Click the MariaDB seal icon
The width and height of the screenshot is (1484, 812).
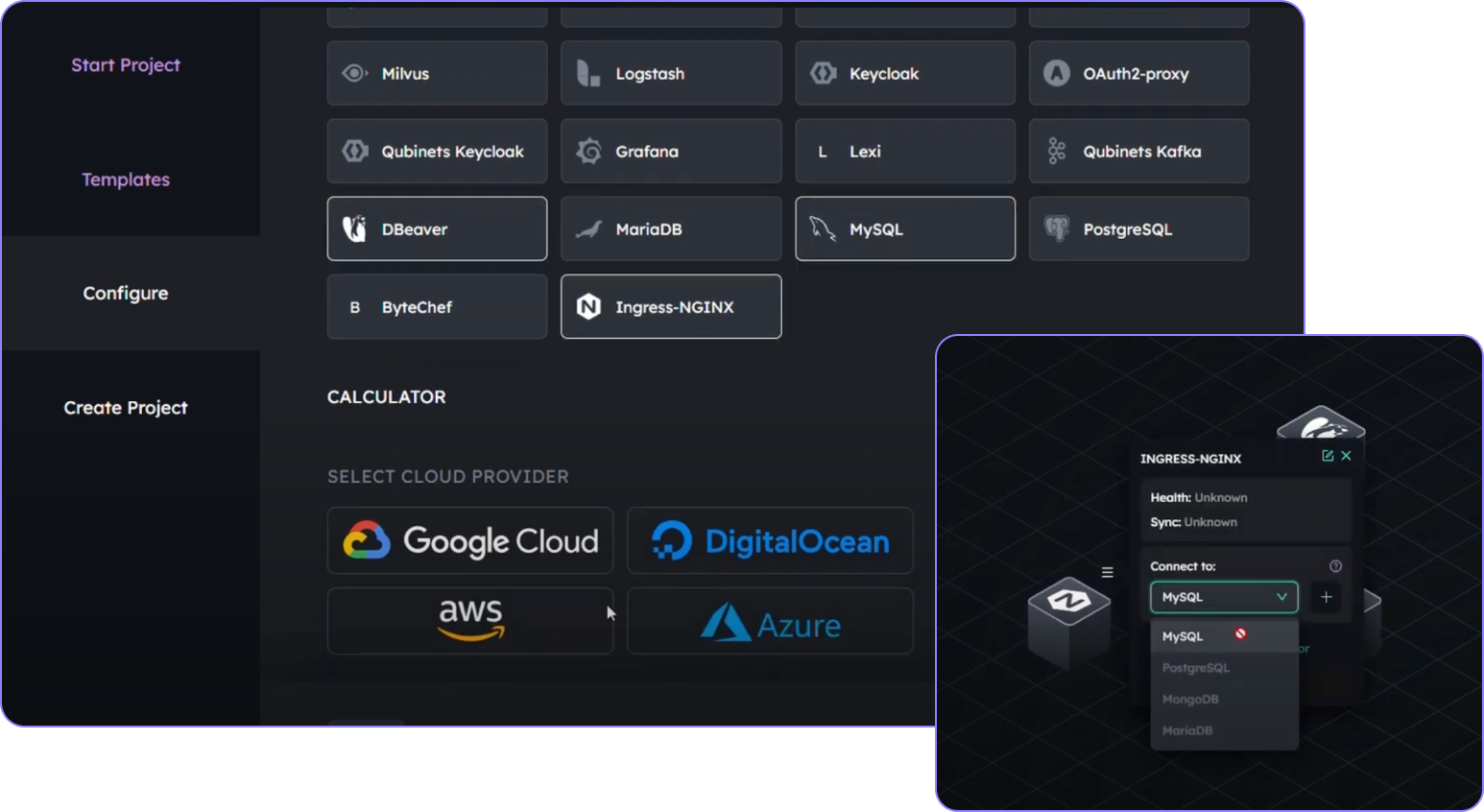pyautogui.click(x=588, y=229)
